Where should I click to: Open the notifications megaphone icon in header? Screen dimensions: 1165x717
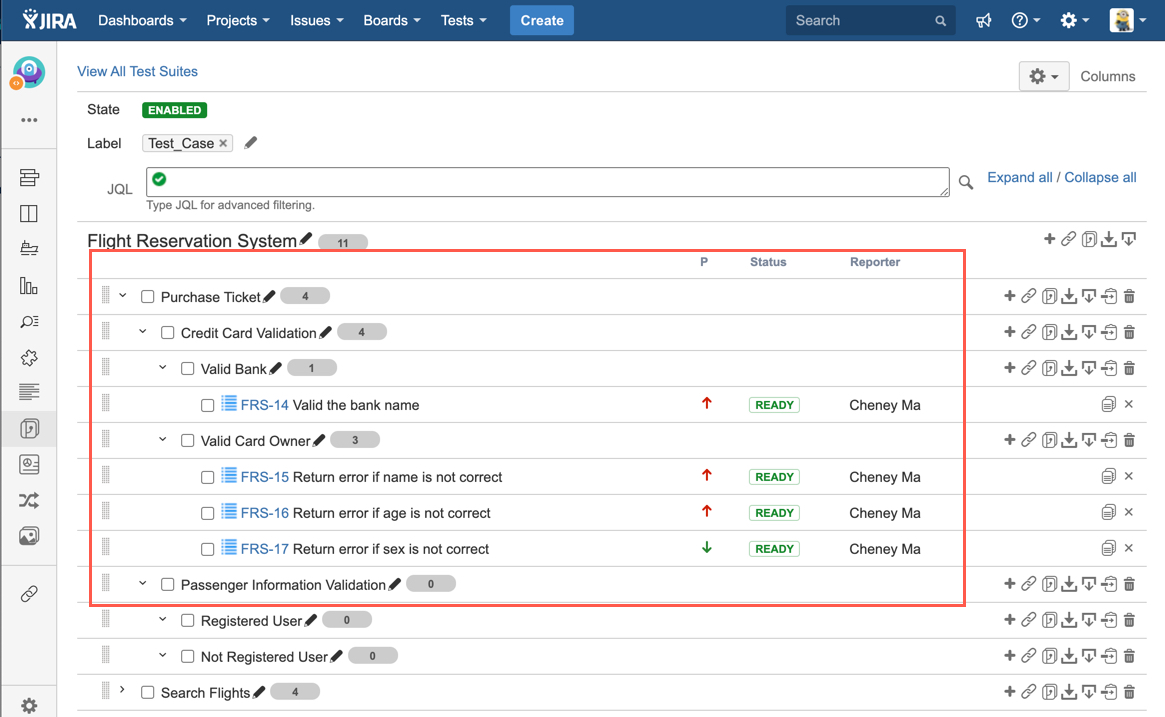(984, 21)
